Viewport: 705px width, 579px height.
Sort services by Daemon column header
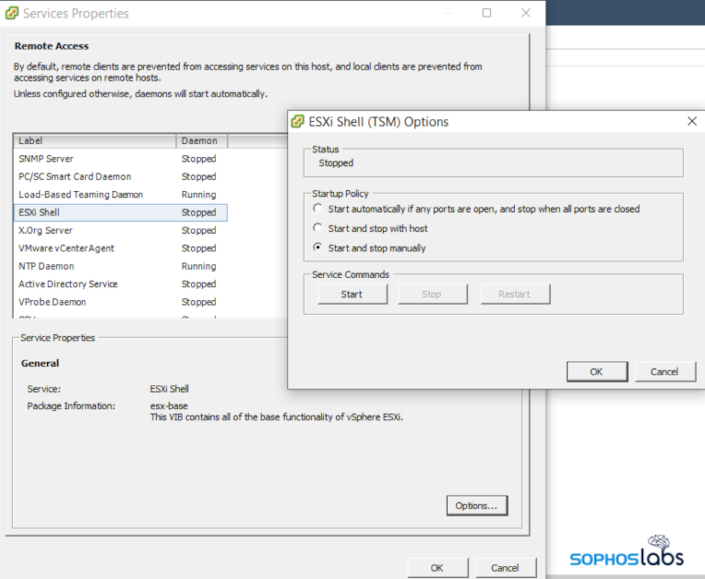point(200,141)
